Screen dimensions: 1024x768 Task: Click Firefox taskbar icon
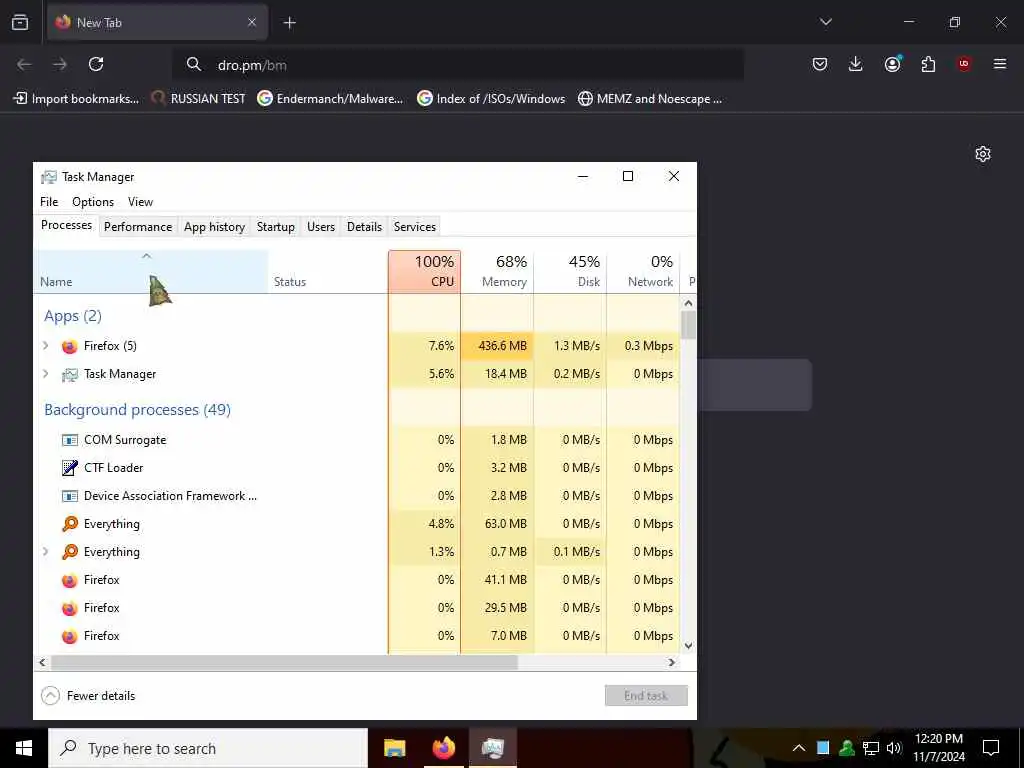click(443, 748)
